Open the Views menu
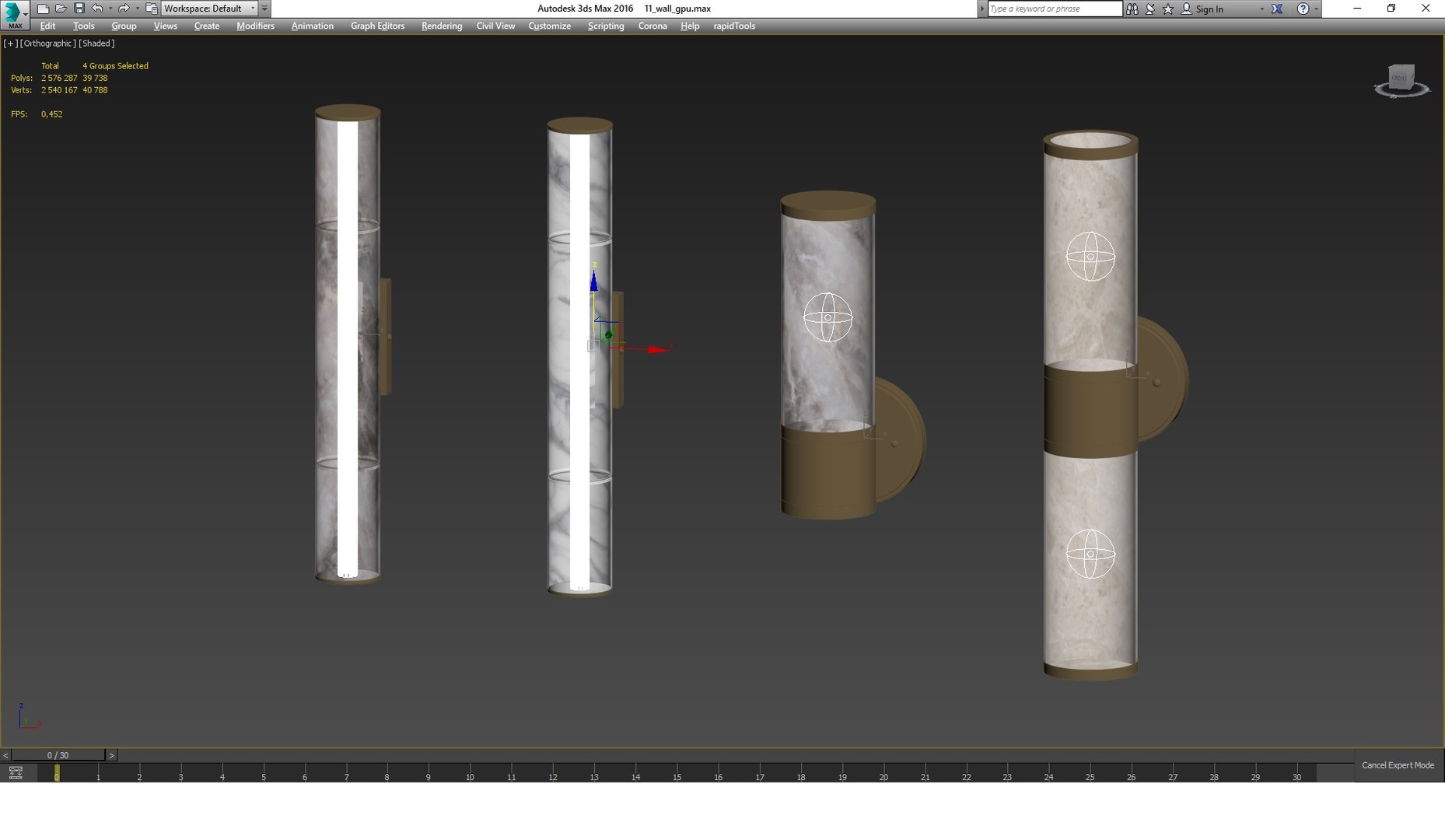The width and height of the screenshot is (1445, 840). [x=165, y=26]
